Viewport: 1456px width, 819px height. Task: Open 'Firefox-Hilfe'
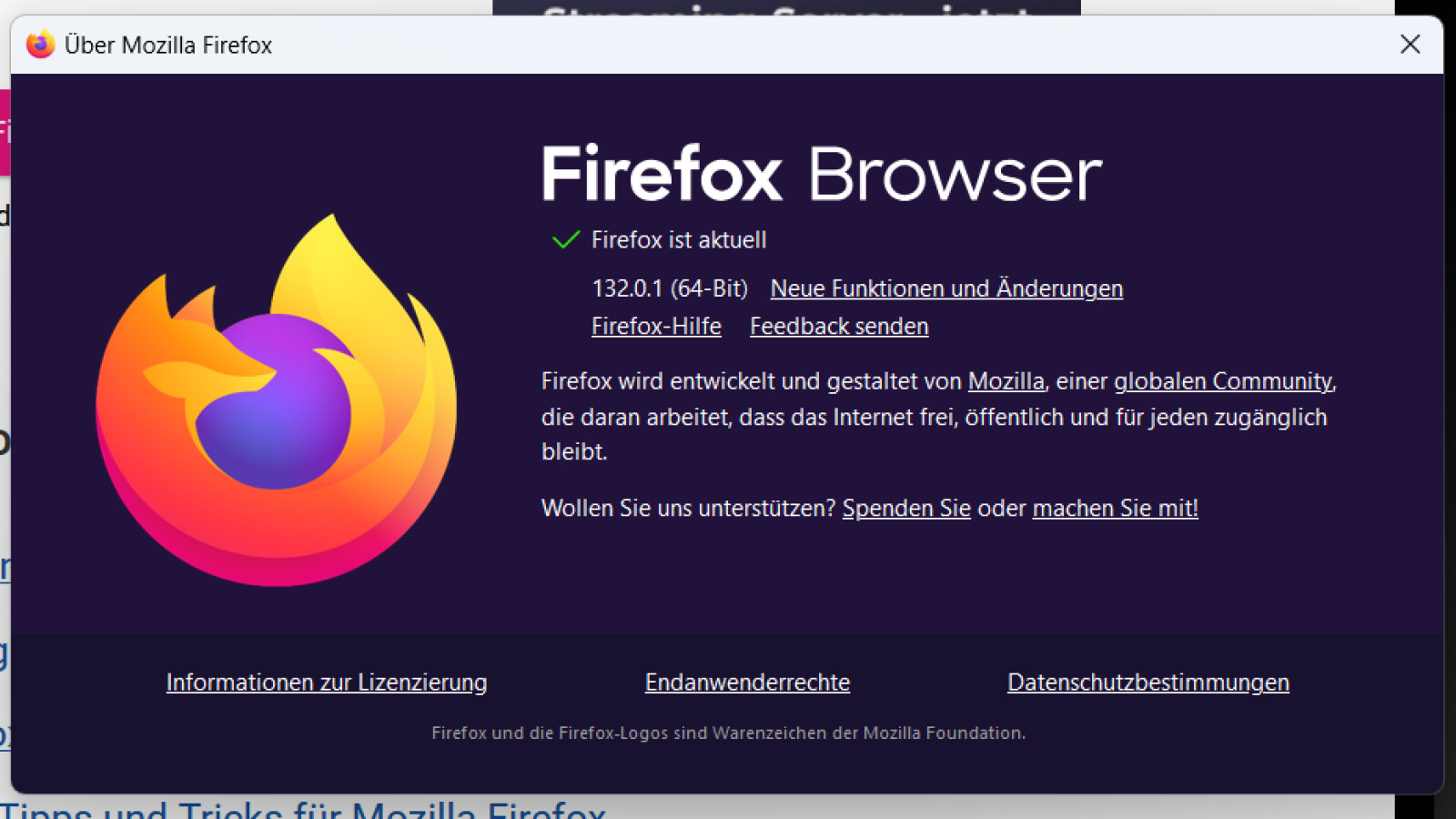pyautogui.click(x=656, y=326)
